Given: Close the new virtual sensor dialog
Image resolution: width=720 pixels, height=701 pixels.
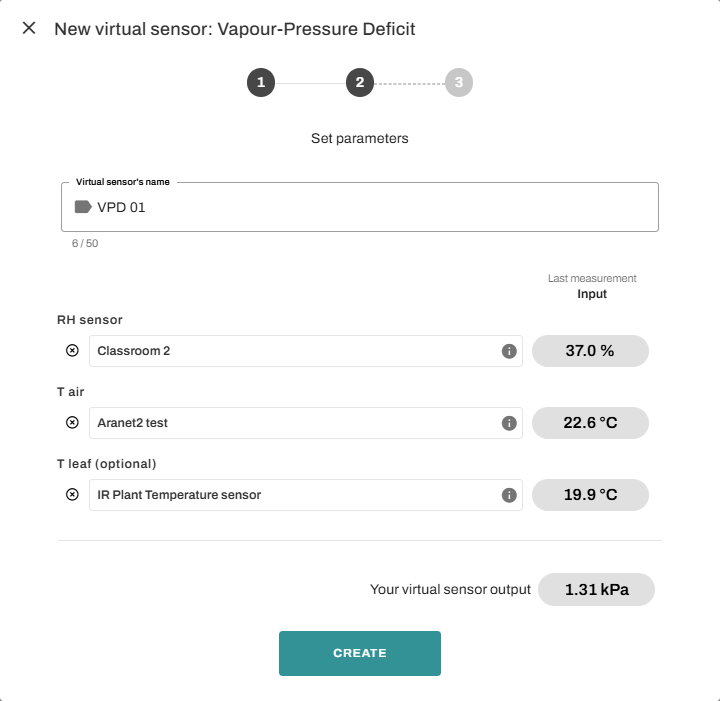Looking at the screenshot, I should (x=30, y=28).
